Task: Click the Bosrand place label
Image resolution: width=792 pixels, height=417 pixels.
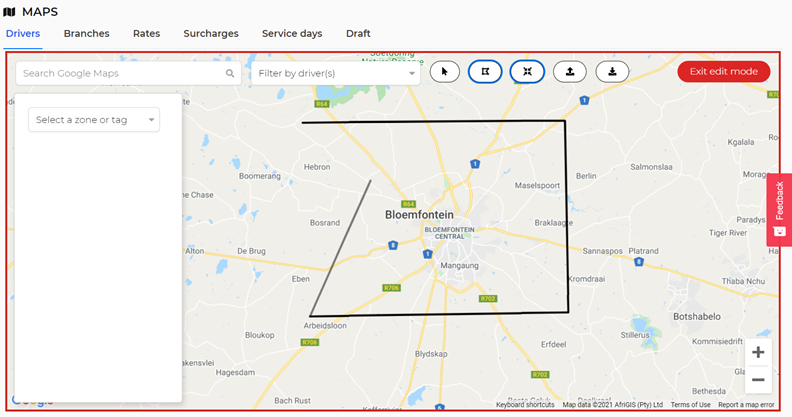Action: point(325,223)
